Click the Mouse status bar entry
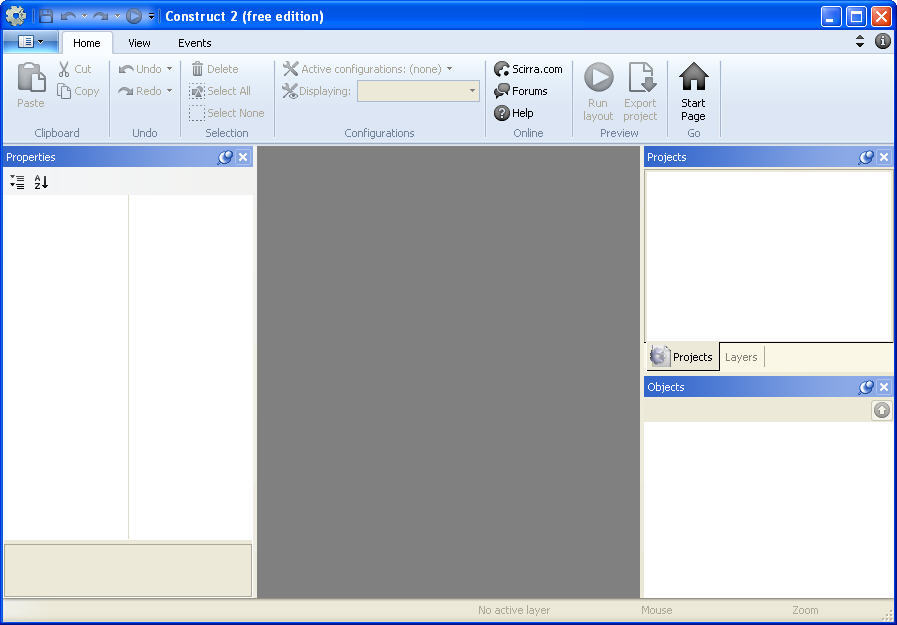The height and width of the screenshot is (625, 897). tap(657, 611)
